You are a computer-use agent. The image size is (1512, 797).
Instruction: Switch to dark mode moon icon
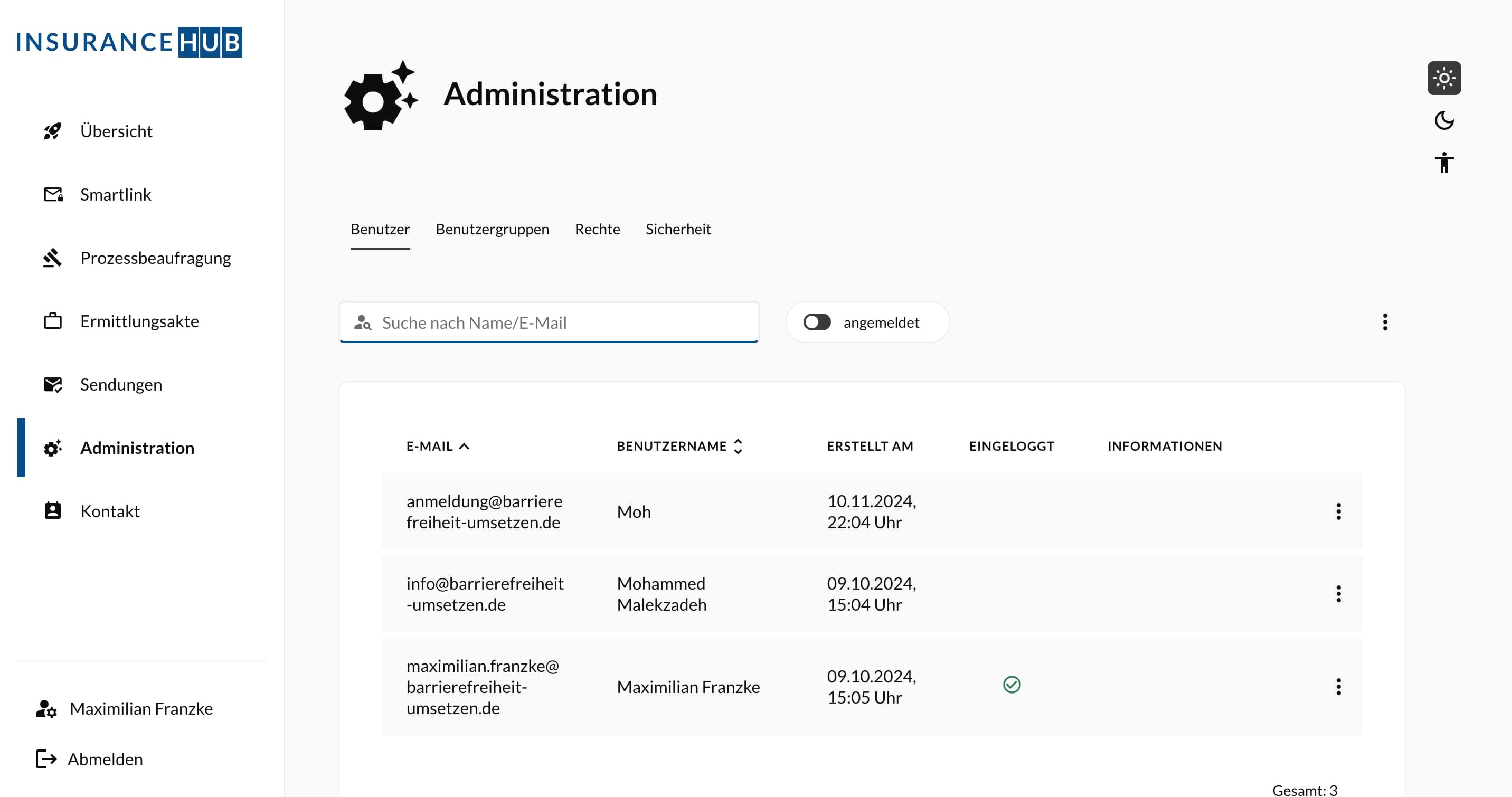pyautogui.click(x=1444, y=120)
